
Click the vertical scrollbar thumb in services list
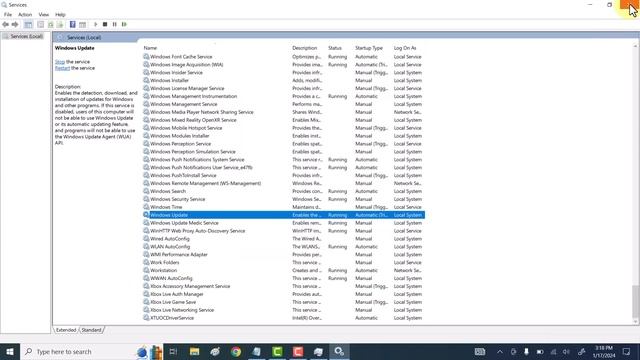(636, 301)
